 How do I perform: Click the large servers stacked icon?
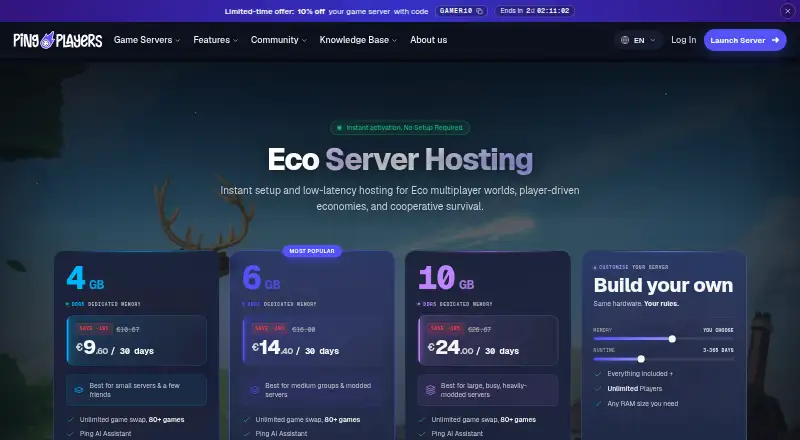430,390
